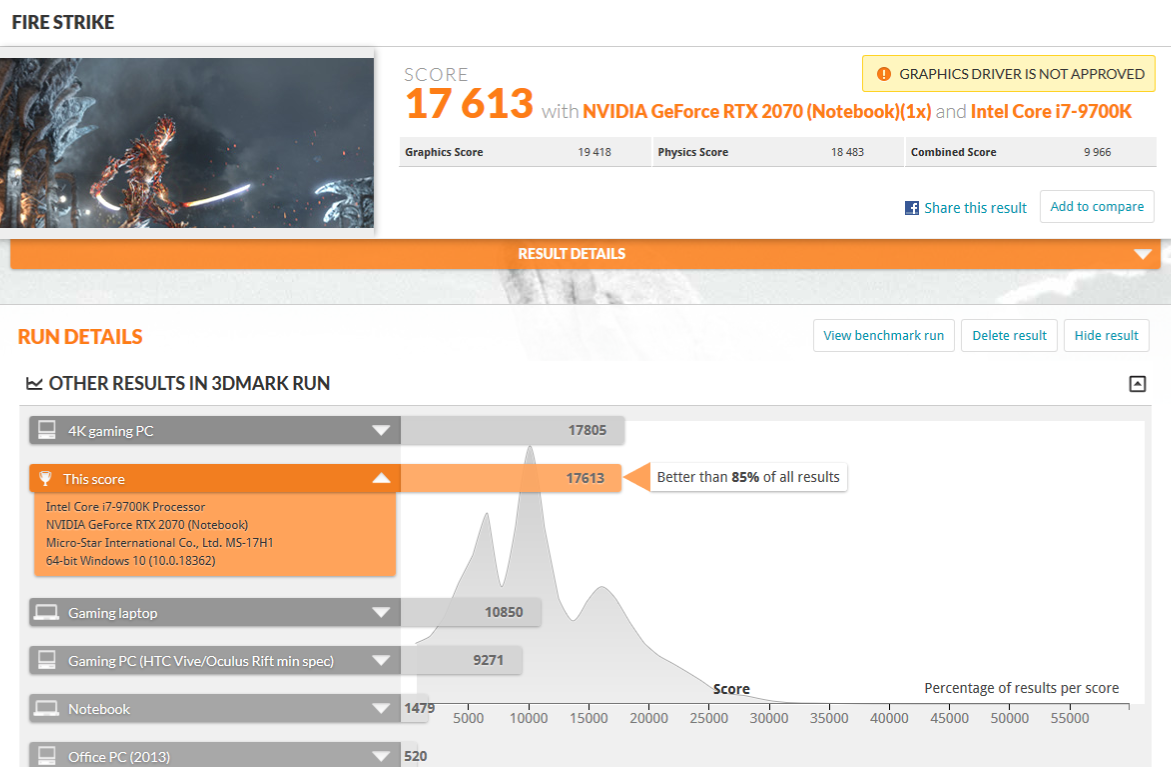The width and height of the screenshot is (1171, 767).
Task: Click the Micro-Star International MS-17H1 line
Action: click(x=159, y=542)
